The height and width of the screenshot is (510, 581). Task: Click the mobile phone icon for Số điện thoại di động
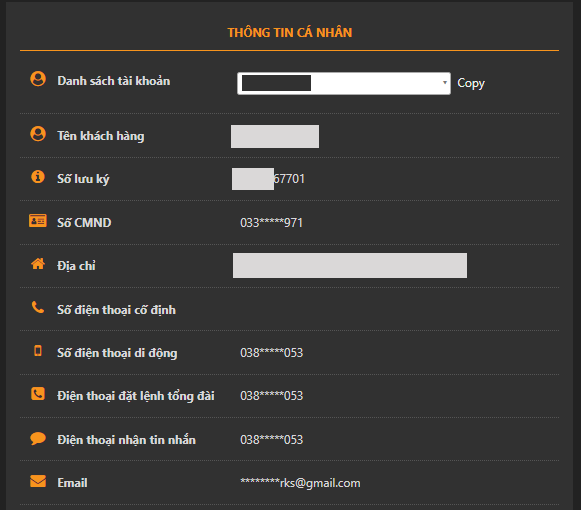click(x=38, y=351)
